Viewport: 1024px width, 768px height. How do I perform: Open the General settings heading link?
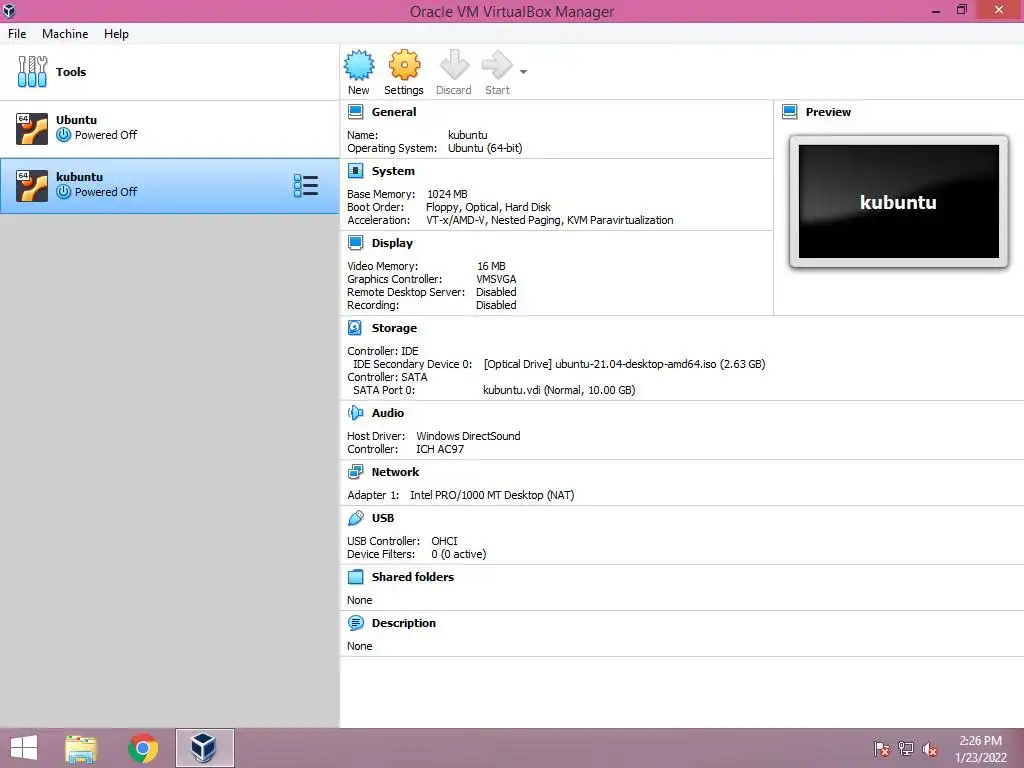(x=394, y=112)
